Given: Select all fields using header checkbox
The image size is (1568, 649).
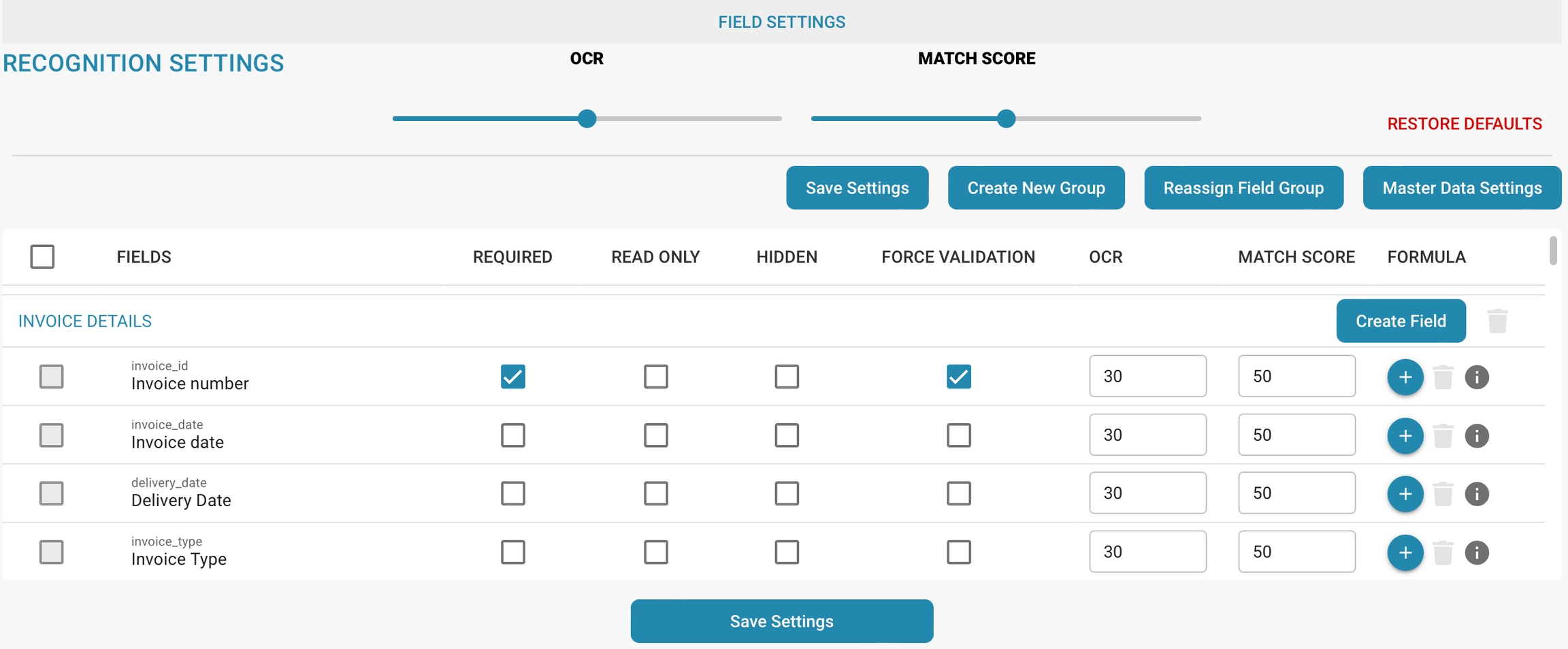Looking at the screenshot, I should tap(42, 256).
